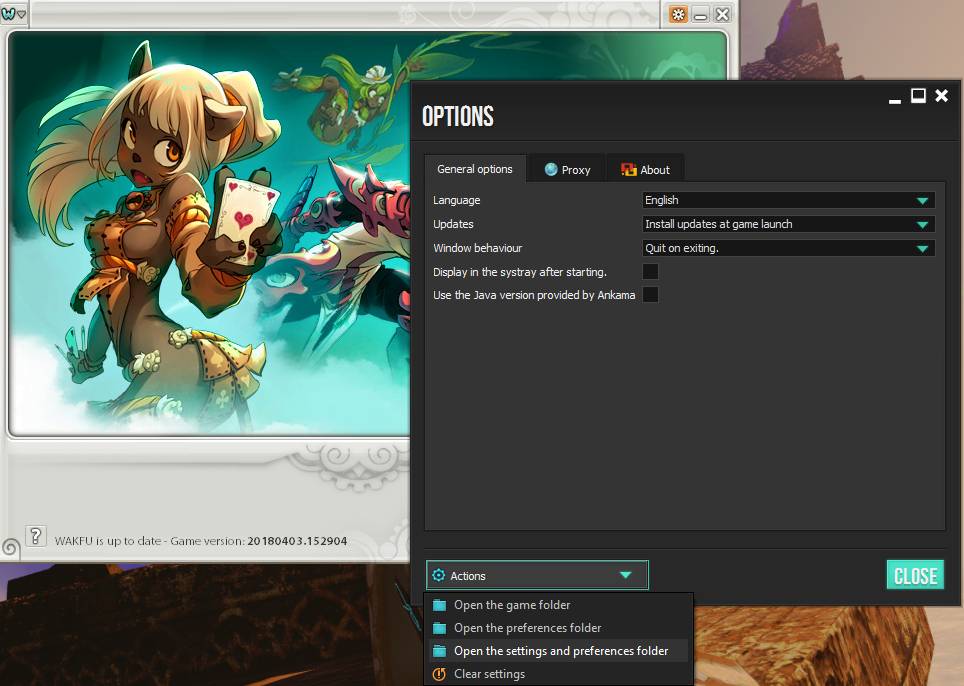Viewport: 964px width, 686px height.
Task: Click the Updates label
Action: coord(453,224)
